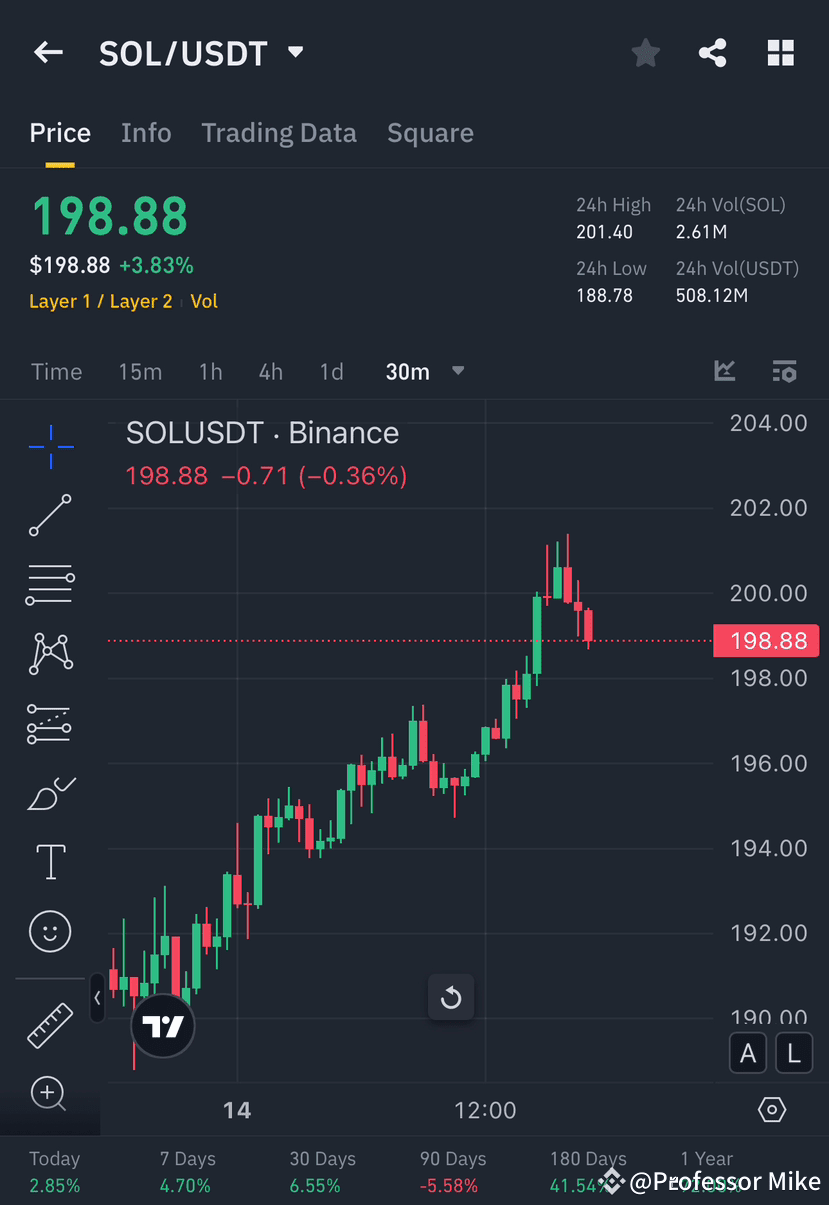This screenshot has height=1205, width=829.
Task: Select the XABCD pattern tool
Action: tap(50, 653)
